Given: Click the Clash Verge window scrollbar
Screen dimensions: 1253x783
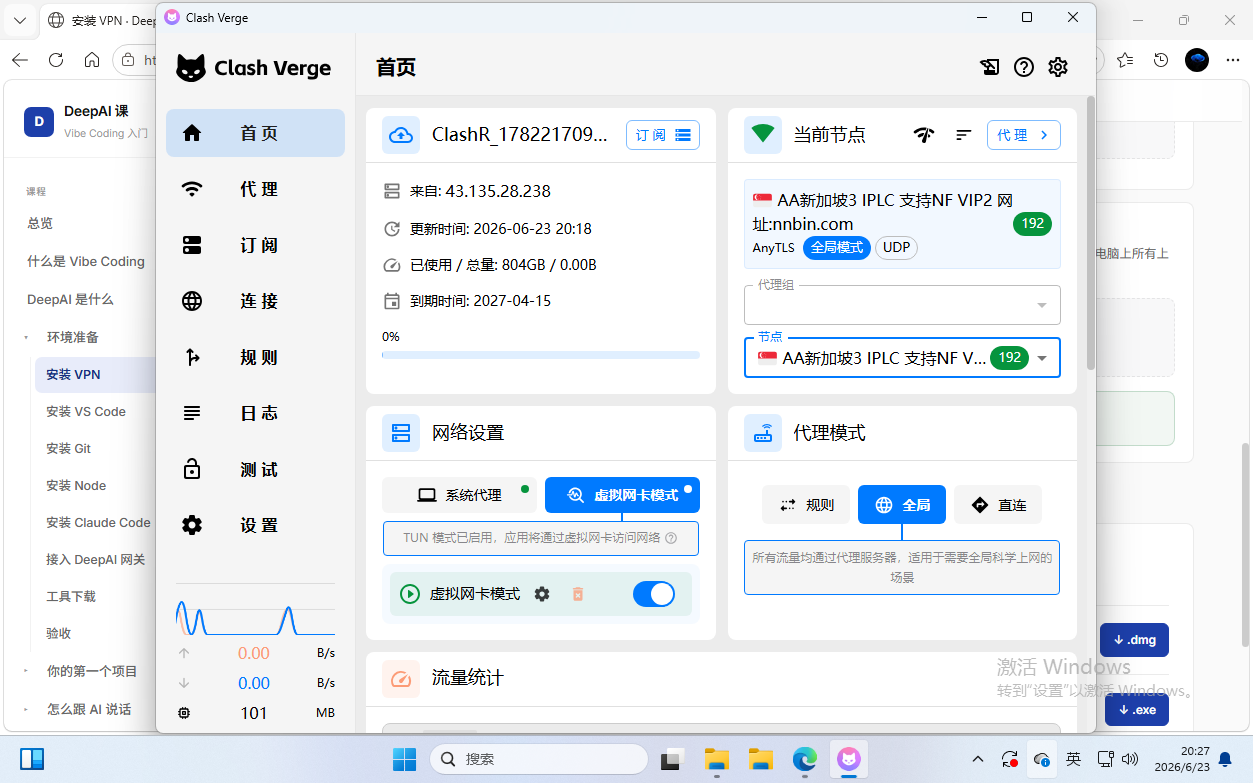Looking at the screenshot, I should [x=1090, y=233].
